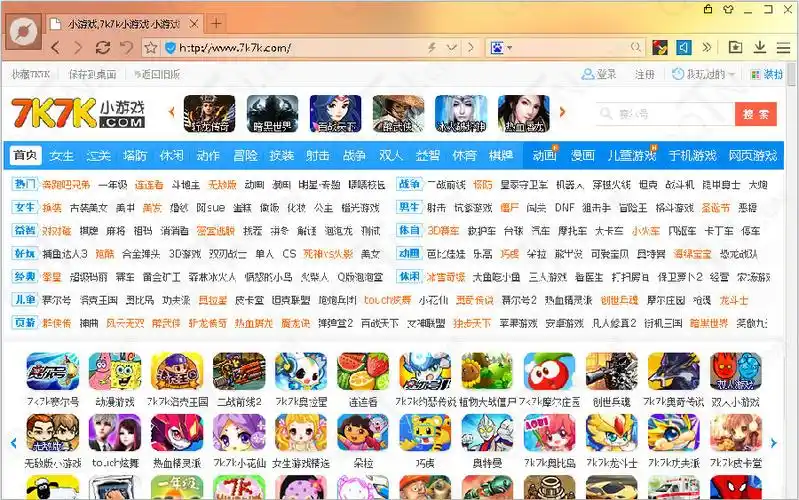Switch to the 儿童游戏 navigation tab

[x=631, y=155]
